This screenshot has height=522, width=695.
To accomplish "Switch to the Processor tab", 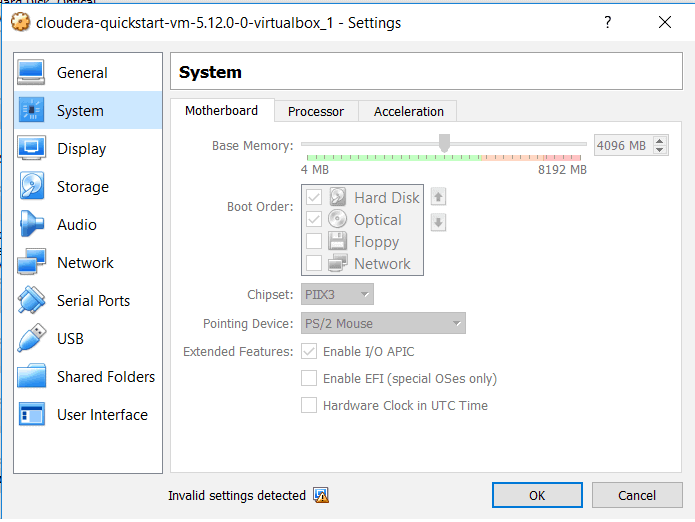I will pos(315,111).
